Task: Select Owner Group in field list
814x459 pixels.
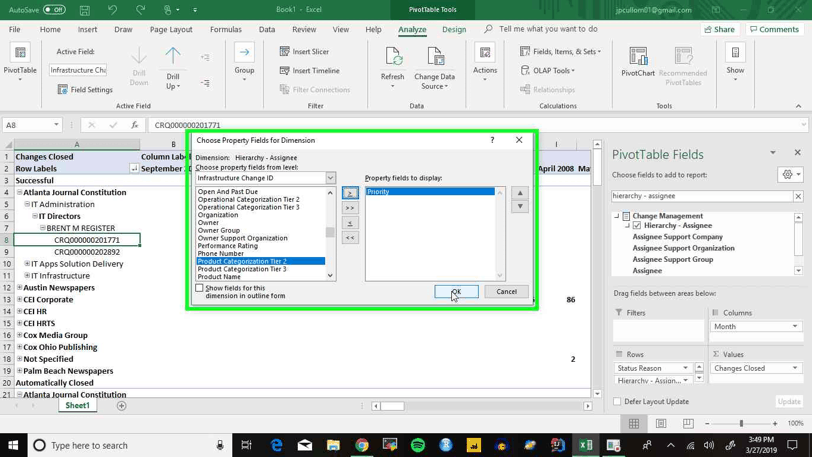Action: pos(219,231)
